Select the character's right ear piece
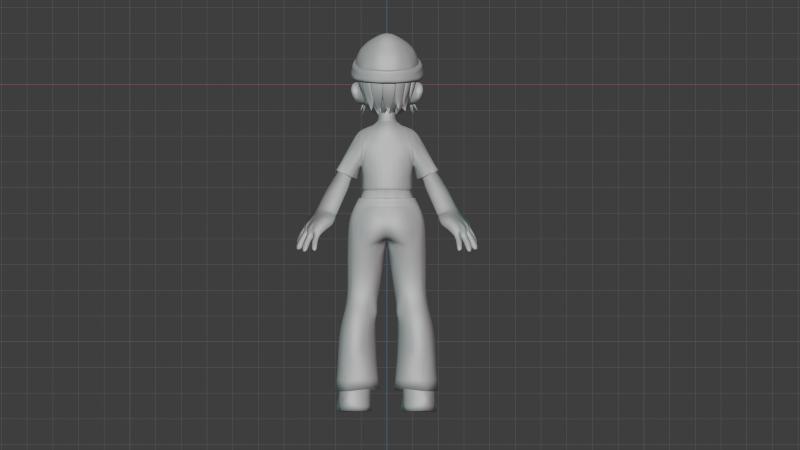The height and width of the screenshot is (450, 800). click(x=418, y=92)
